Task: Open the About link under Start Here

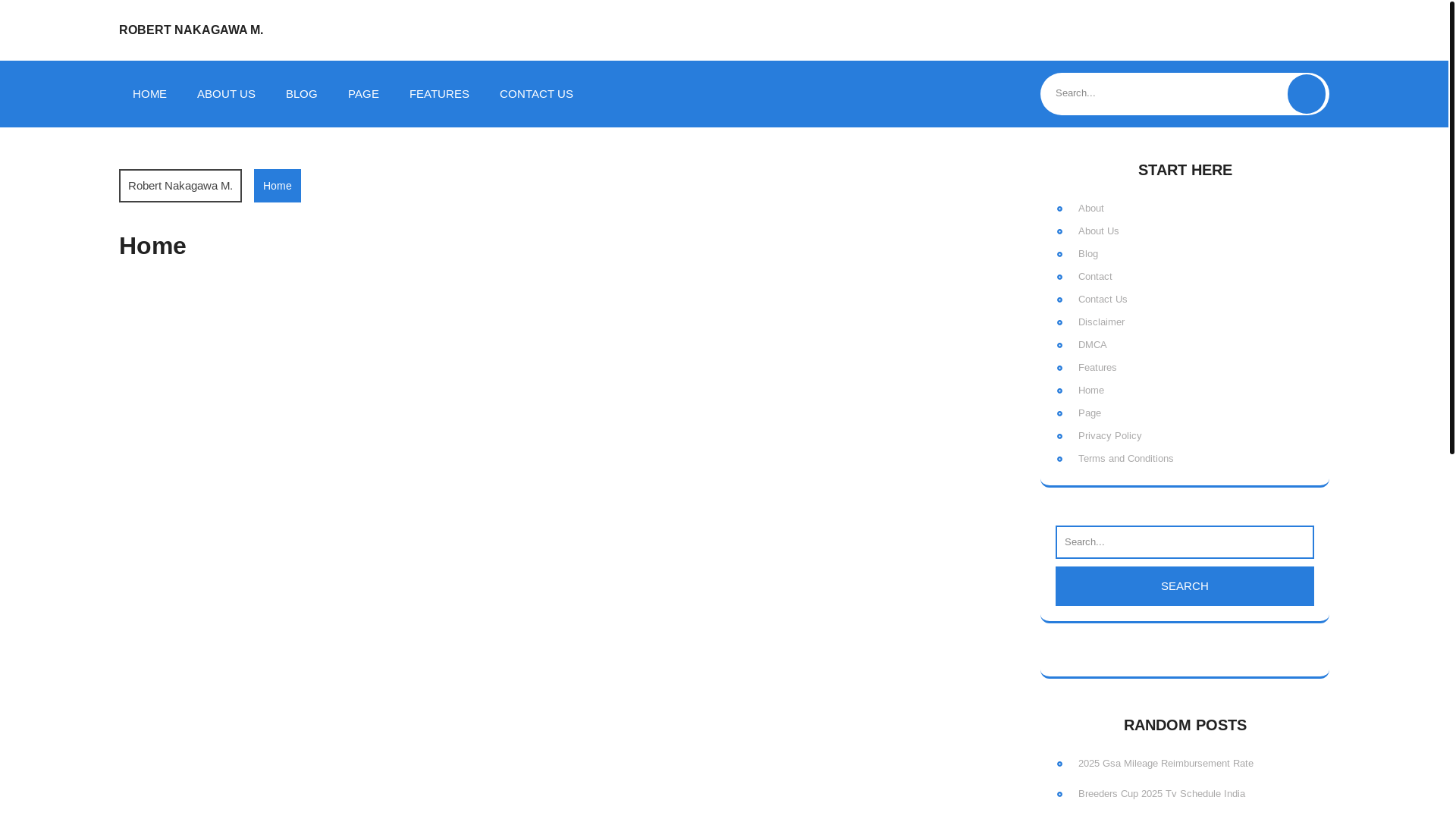Action: point(1091,209)
